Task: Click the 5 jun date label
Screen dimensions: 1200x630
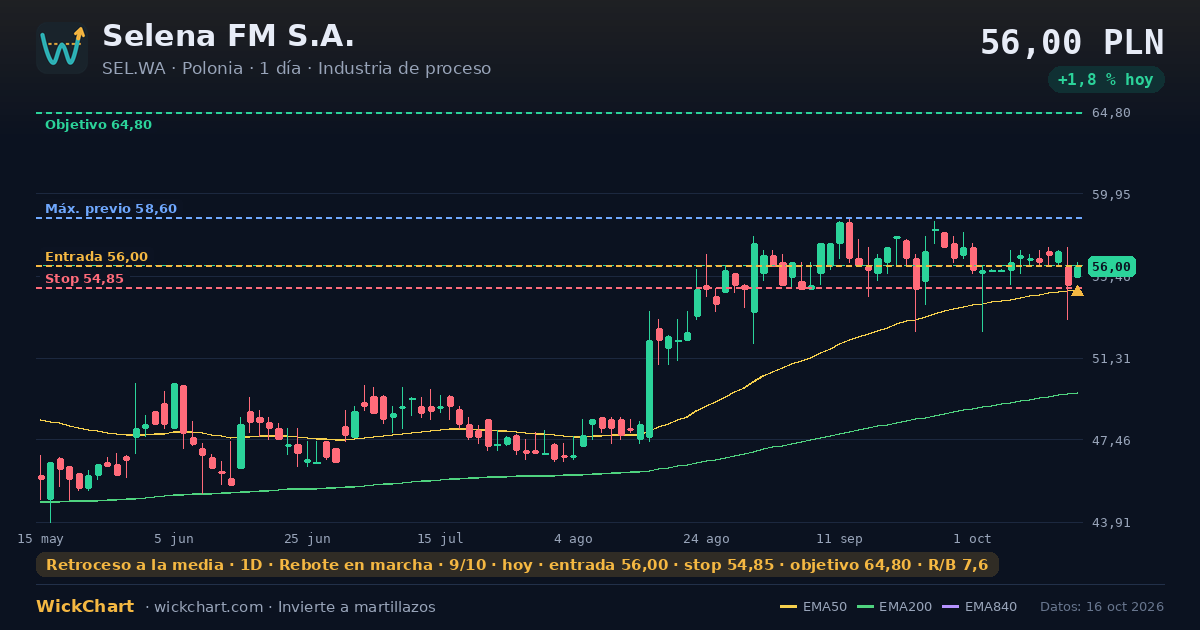Action: pyautogui.click(x=174, y=538)
